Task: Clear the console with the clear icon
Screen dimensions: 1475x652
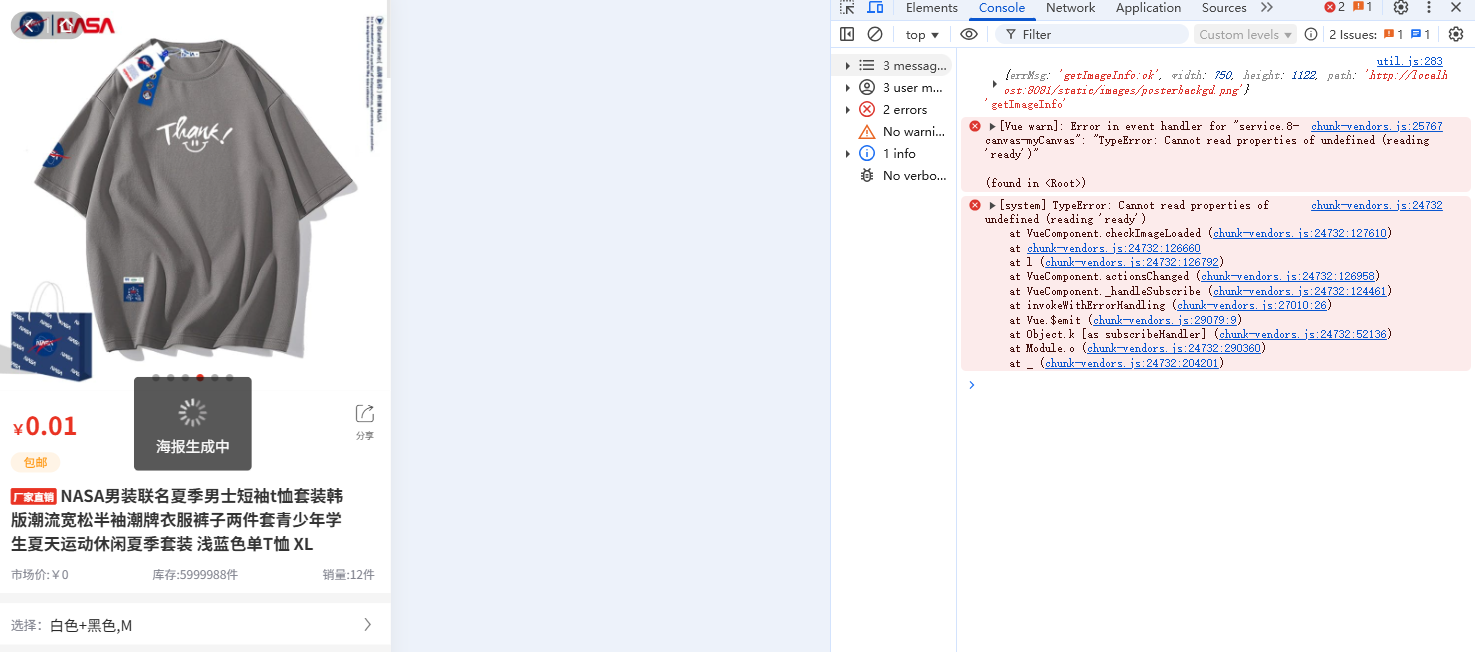Action: pyautogui.click(x=875, y=34)
